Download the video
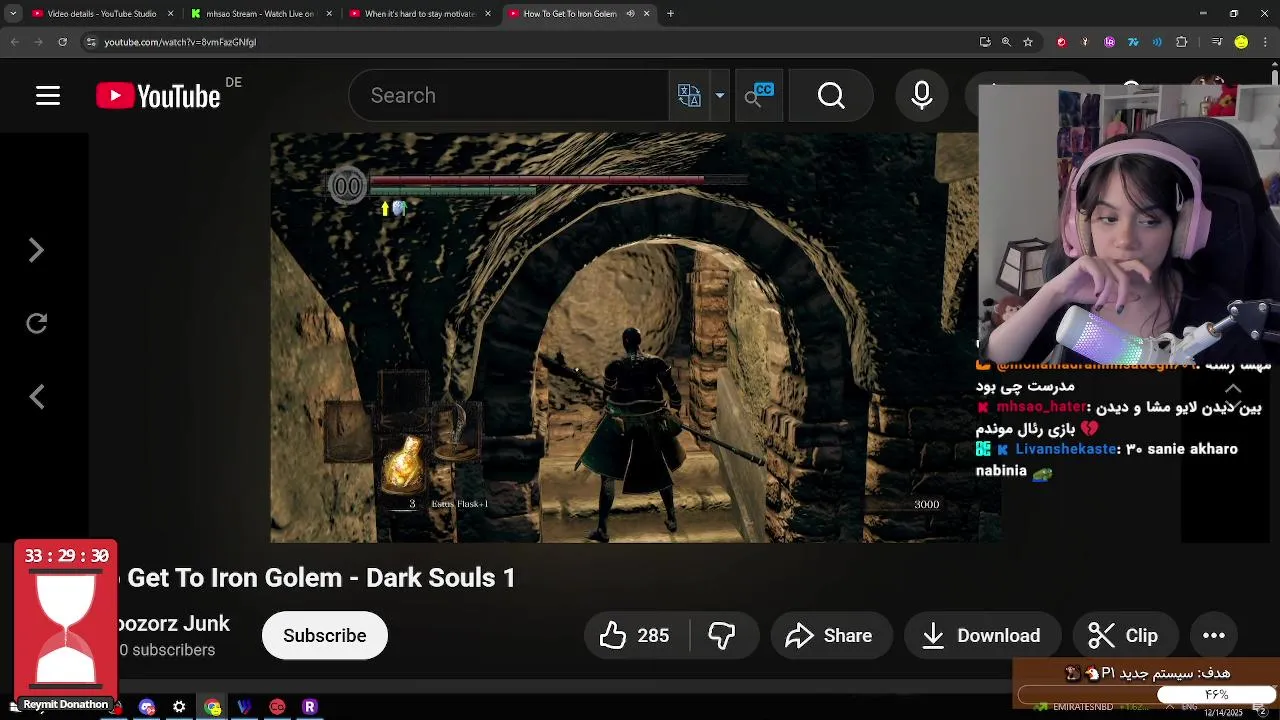 tap(982, 636)
